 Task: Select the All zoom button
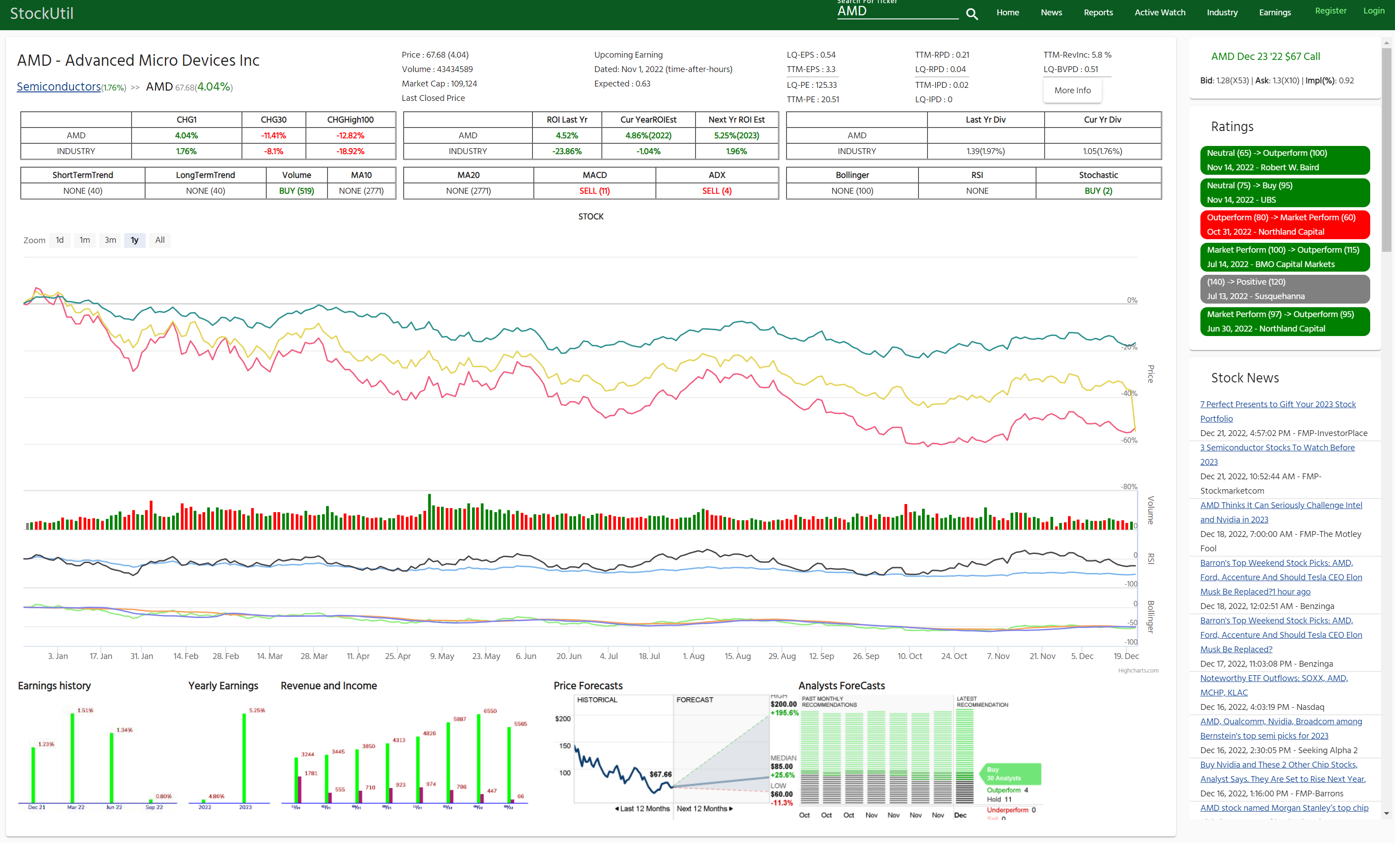click(x=159, y=240)
